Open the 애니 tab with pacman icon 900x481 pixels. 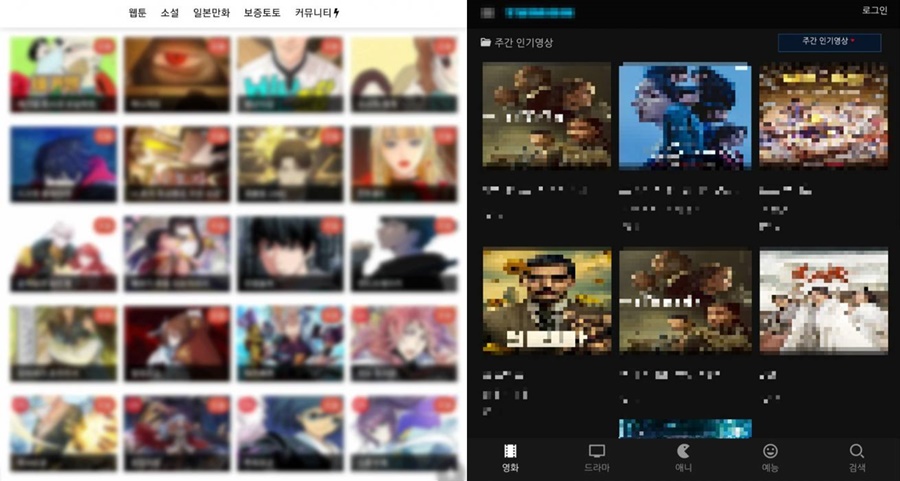pos(683,458)
